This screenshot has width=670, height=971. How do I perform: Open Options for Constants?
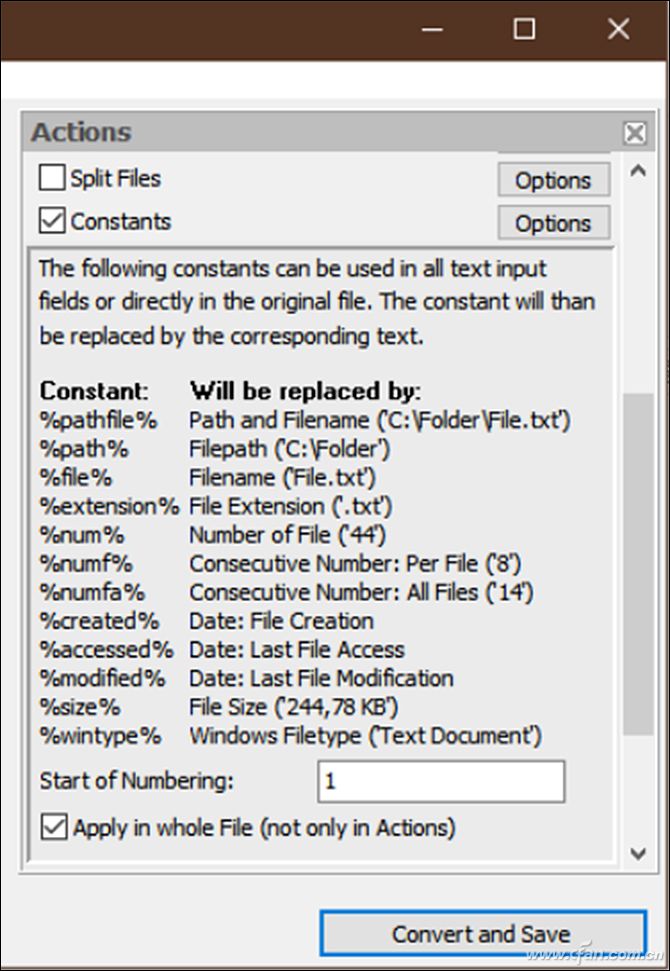tap(553, 224)
